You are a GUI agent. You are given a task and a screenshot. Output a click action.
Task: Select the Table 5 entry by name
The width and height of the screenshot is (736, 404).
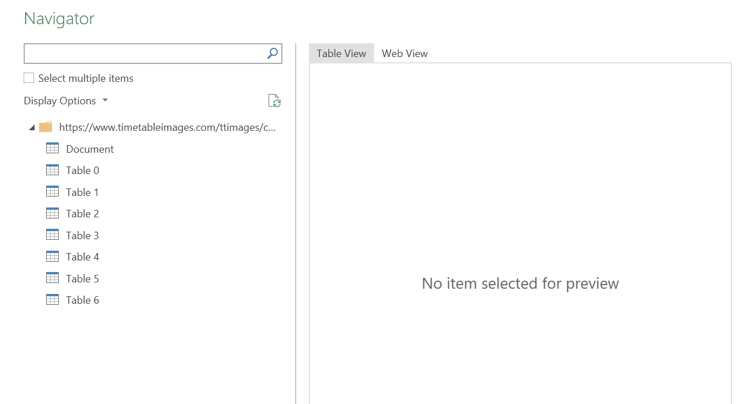[82, 279]
